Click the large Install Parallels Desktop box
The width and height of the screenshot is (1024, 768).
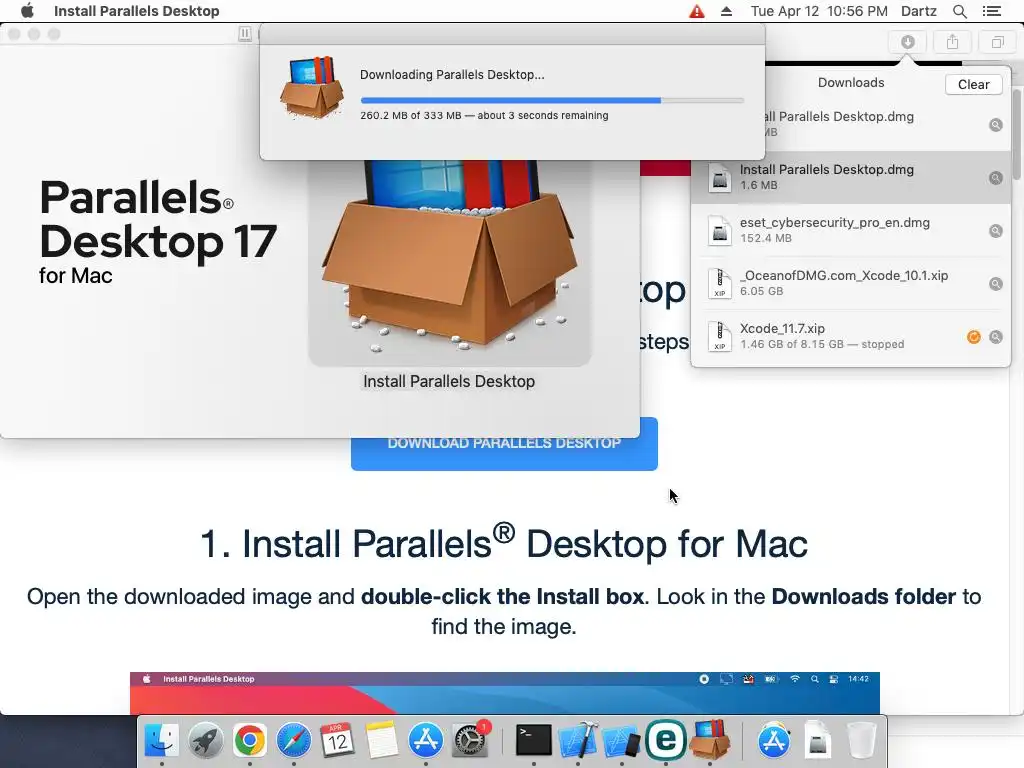450,261
